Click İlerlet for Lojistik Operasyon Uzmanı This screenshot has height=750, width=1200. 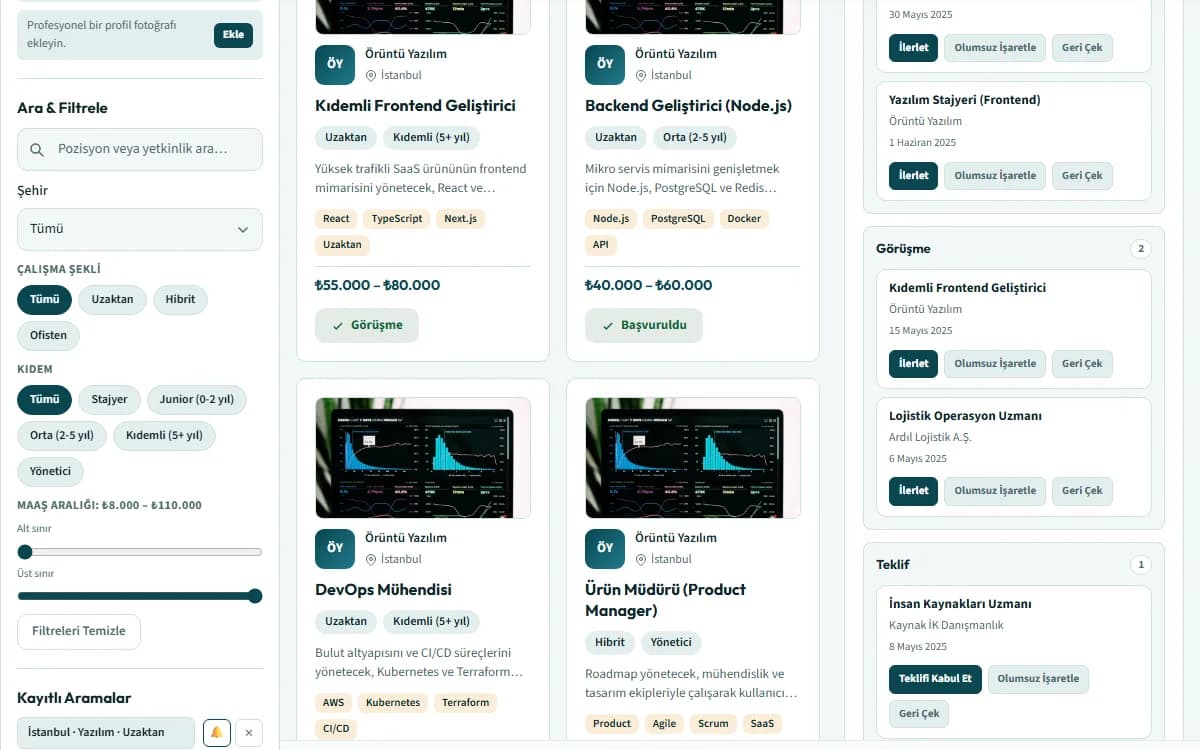point(913,491)
